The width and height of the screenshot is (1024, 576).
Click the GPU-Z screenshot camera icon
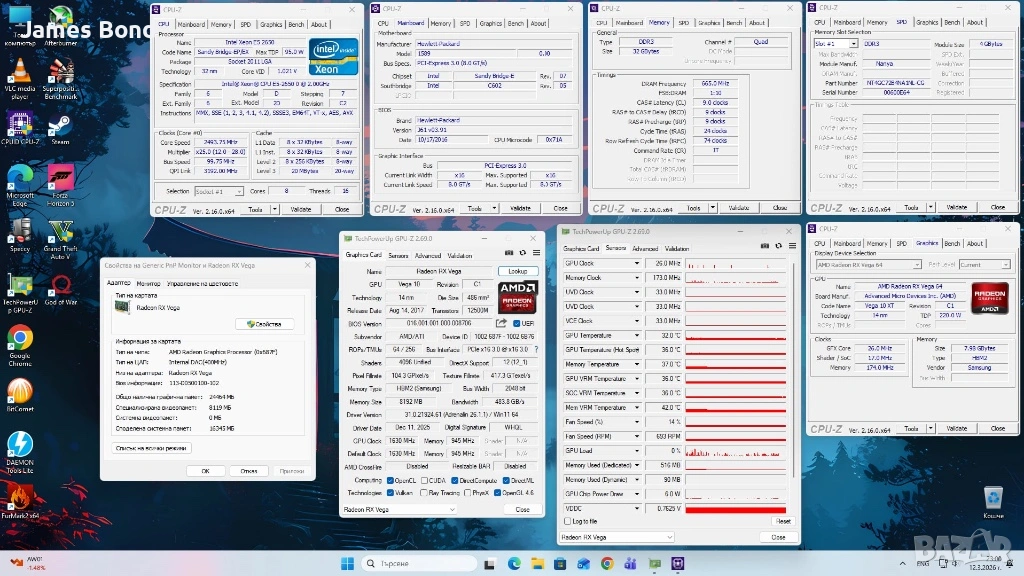(509, 254)
